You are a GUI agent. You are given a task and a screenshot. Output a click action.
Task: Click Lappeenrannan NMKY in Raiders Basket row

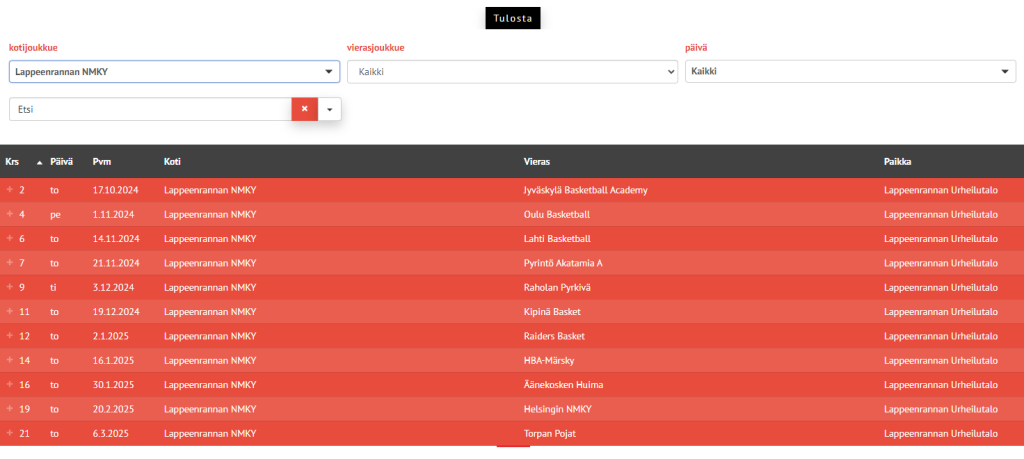click(210, 336)
